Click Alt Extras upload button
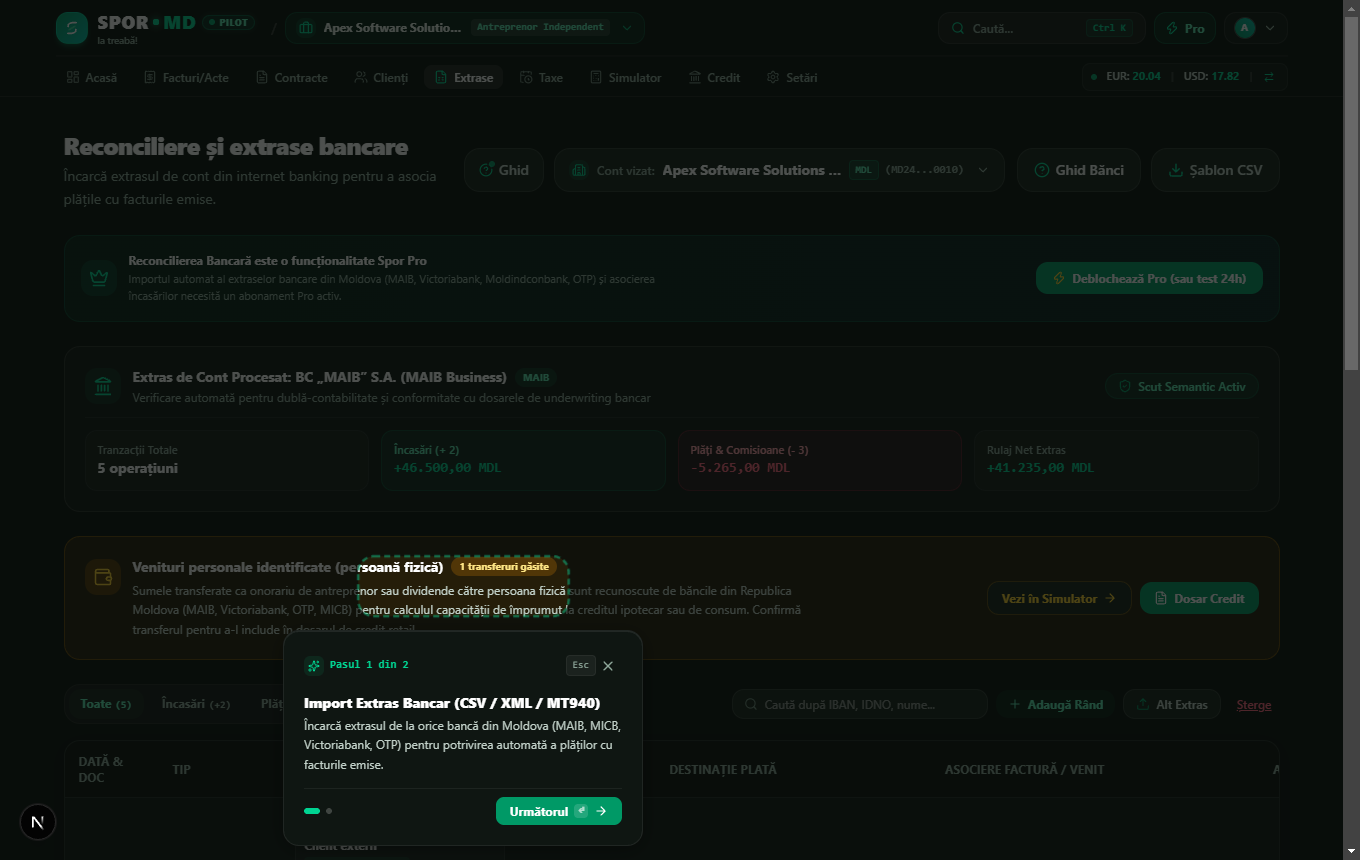This screenshot has height=860, width=1360. point(1172,704)
